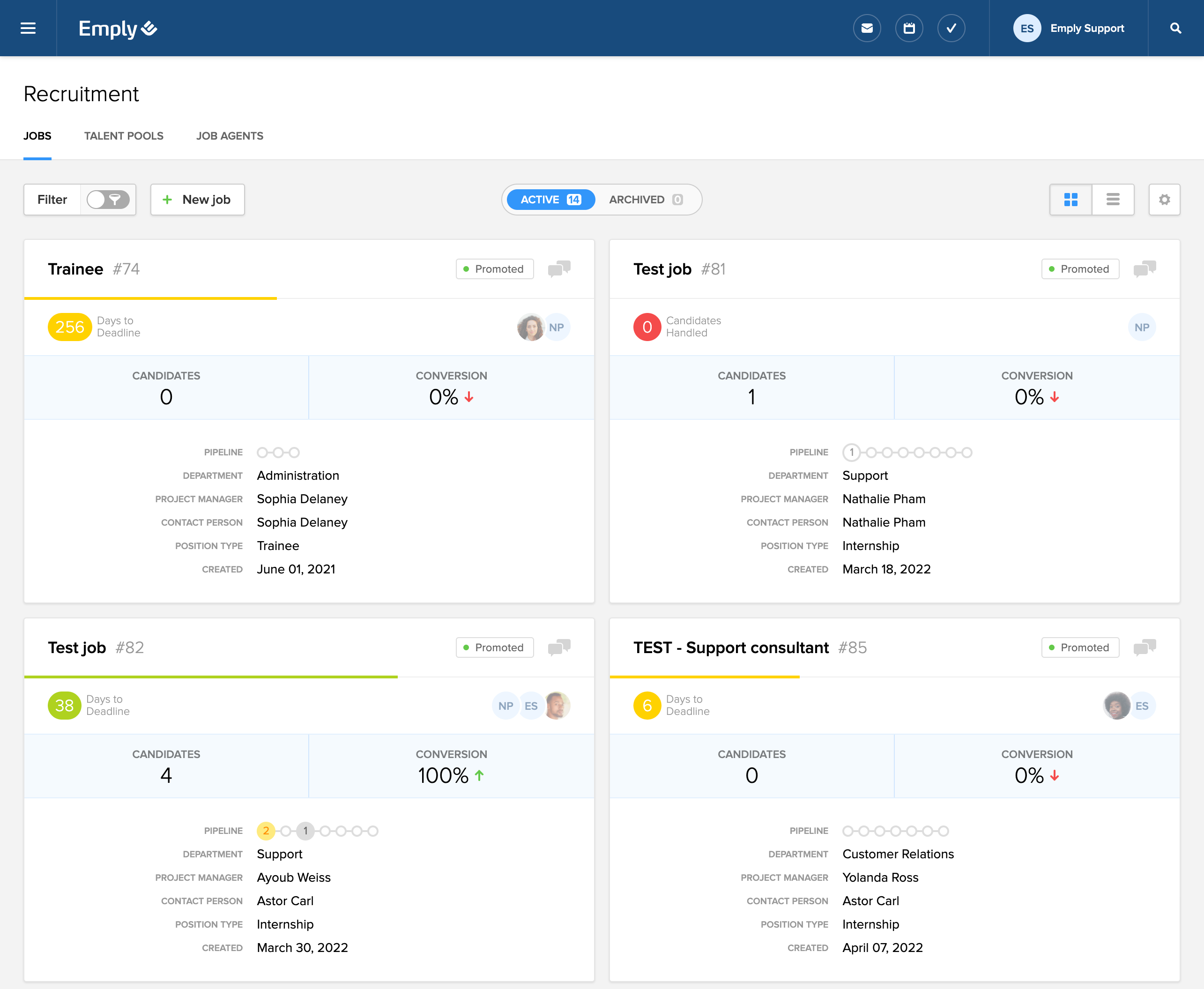Open Promoted status on Test job #81
This screenshot has width=1204, height=989.
1079,269
